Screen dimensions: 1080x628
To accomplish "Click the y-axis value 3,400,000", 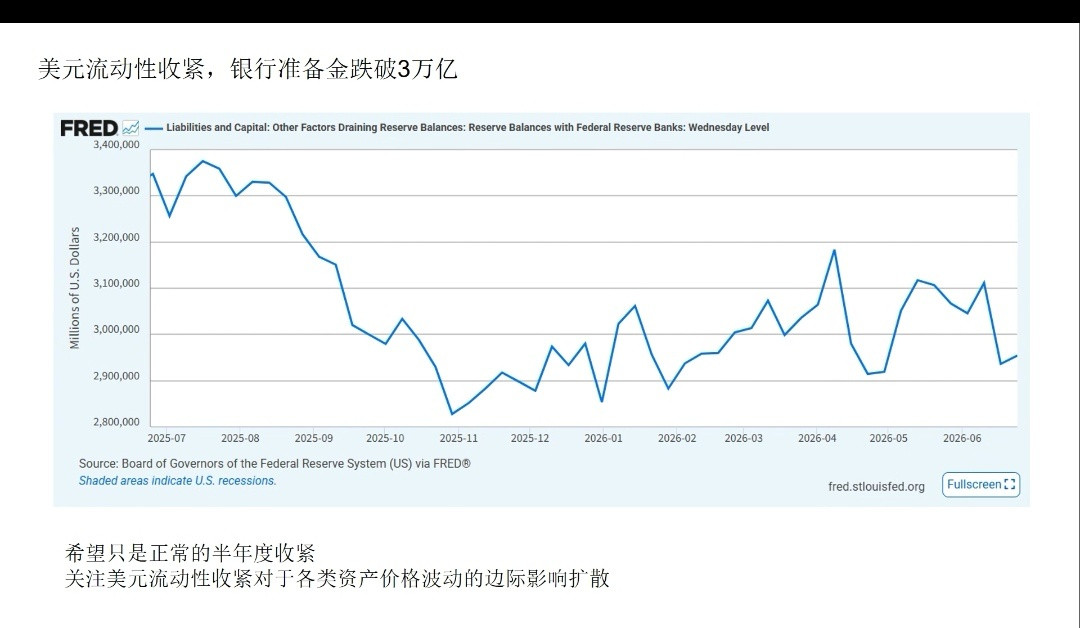I will click(116, 145).
